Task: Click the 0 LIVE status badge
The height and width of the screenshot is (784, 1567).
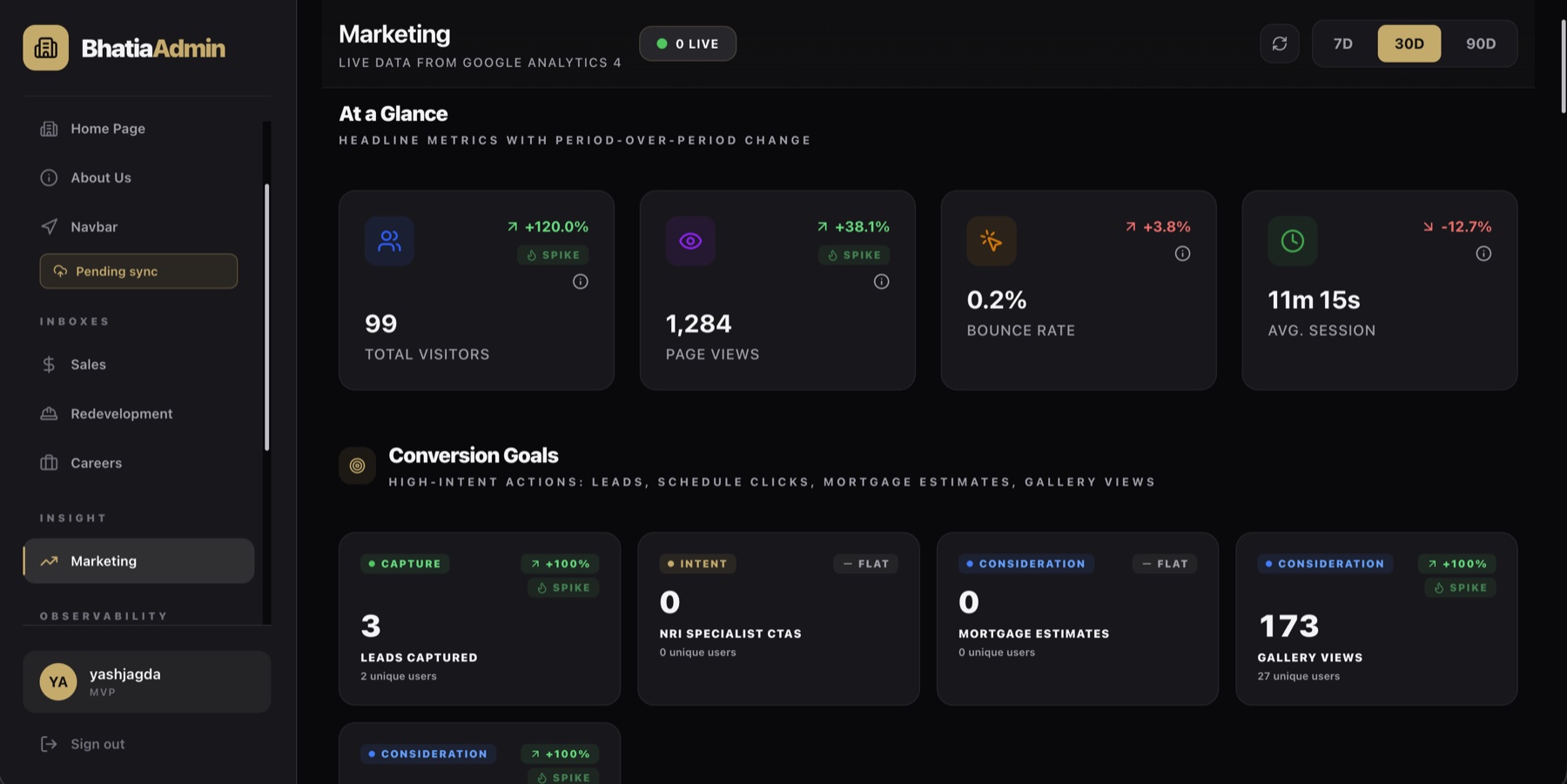Action: pyautogui.click(x=688, y=44)
